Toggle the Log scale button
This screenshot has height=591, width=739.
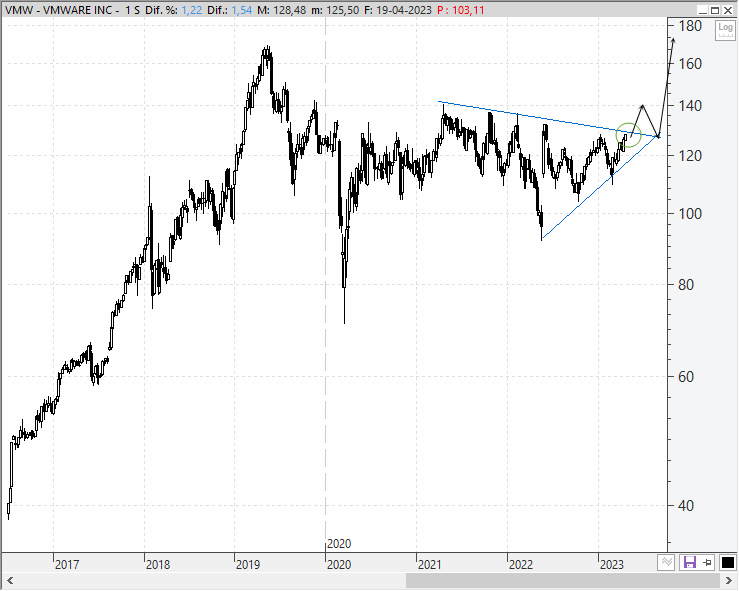[725, 30]
